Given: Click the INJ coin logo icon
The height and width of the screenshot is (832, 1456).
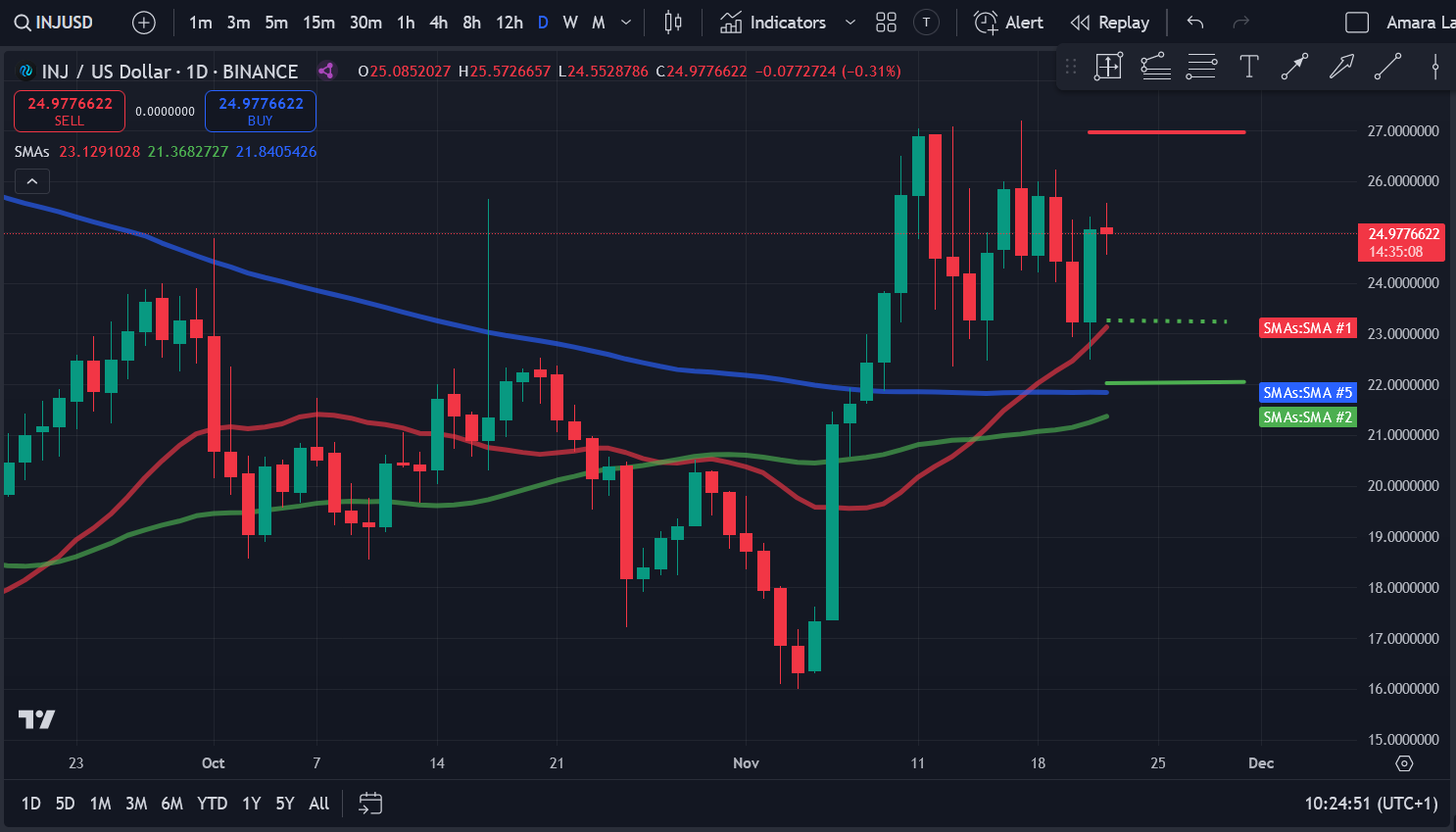Looking at the screenshot, I should [26, 72].
